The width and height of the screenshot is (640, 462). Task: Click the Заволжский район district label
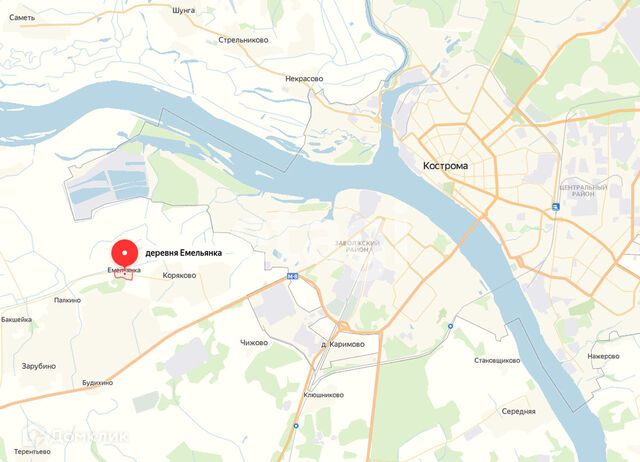pyautogui.click(x=358, y=246)
